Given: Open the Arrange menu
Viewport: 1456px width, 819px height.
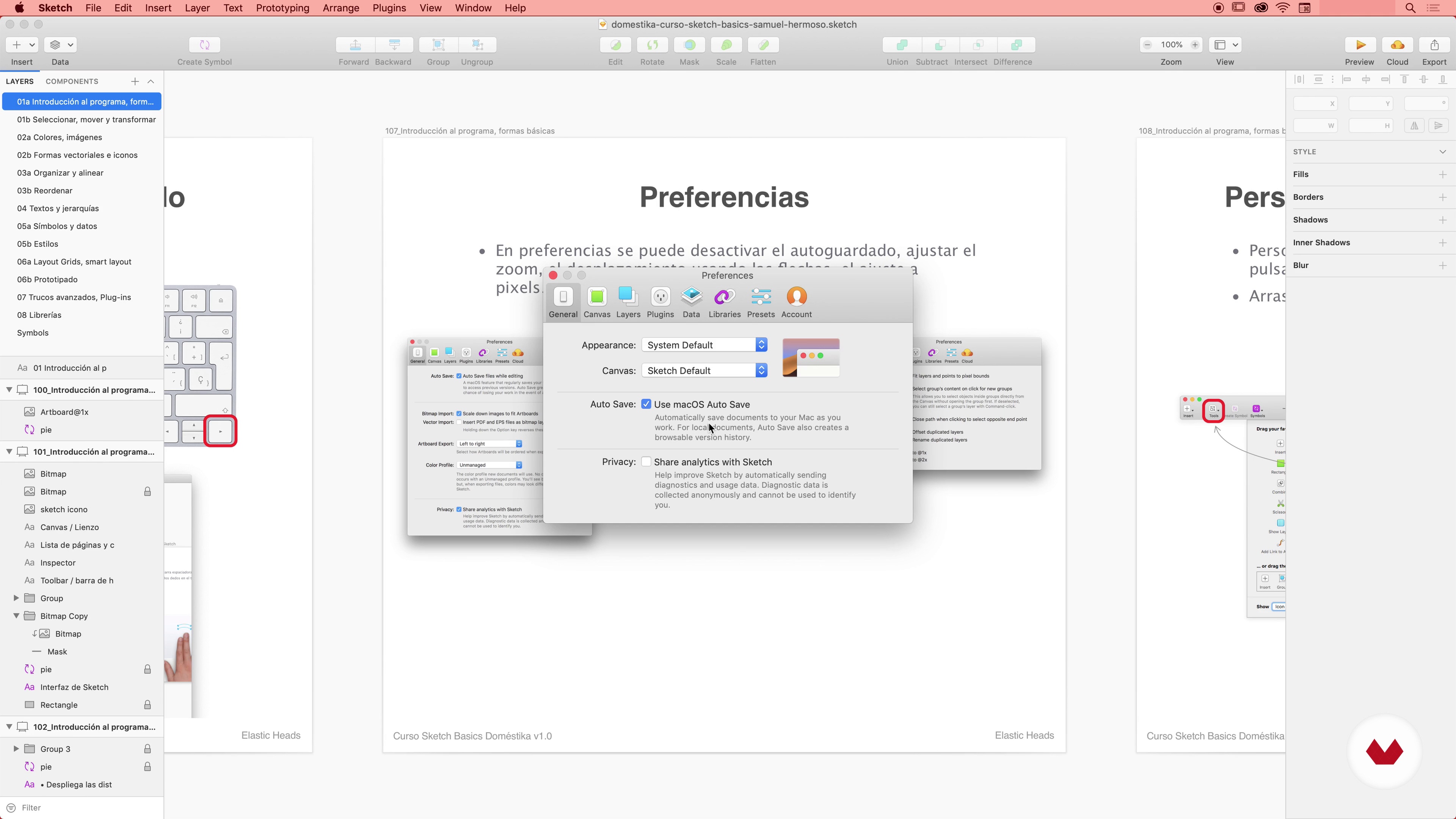Looking at the screenshot, I should 341,8.
